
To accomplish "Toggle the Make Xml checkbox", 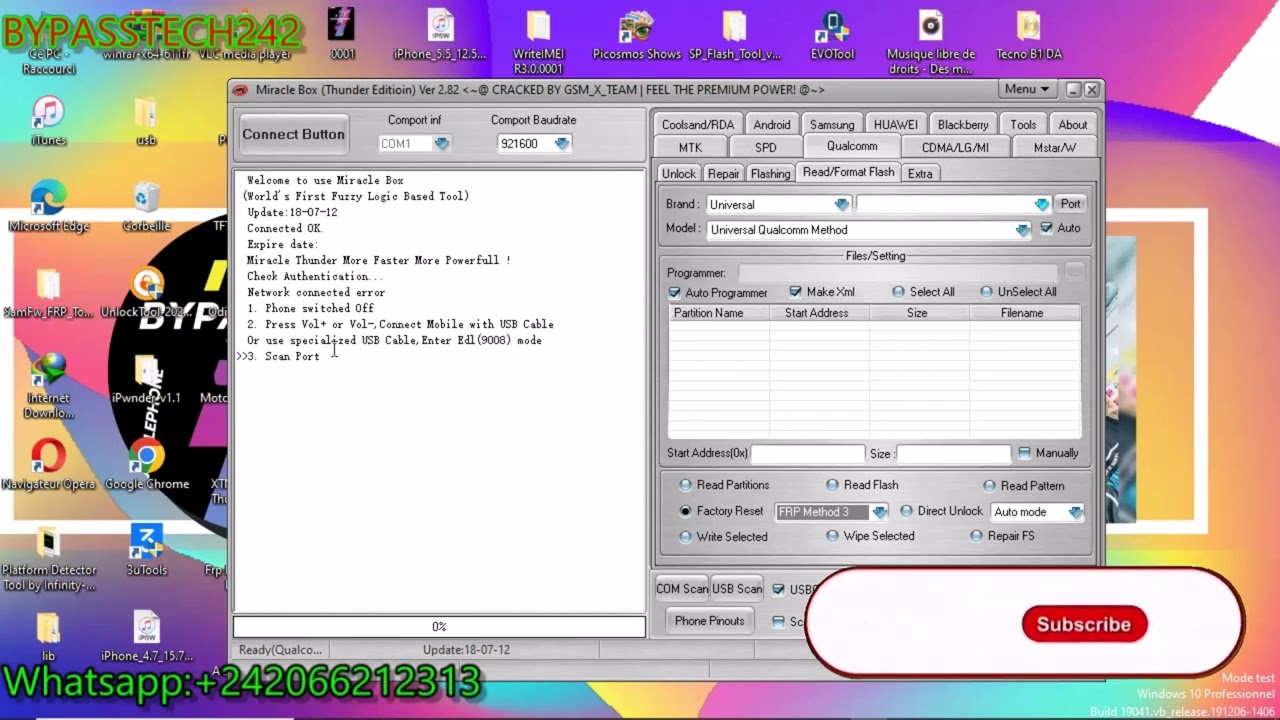I will point(795,292).
